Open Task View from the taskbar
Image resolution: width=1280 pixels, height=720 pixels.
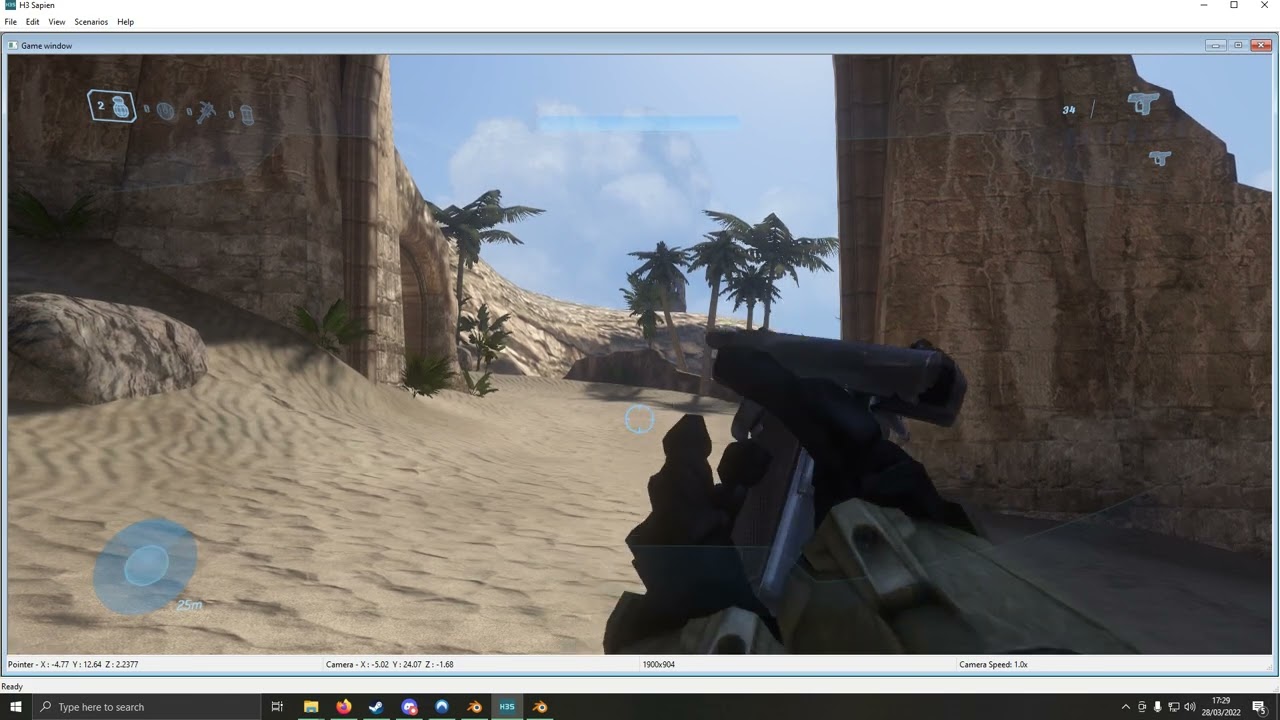click(x=277, y=707)
